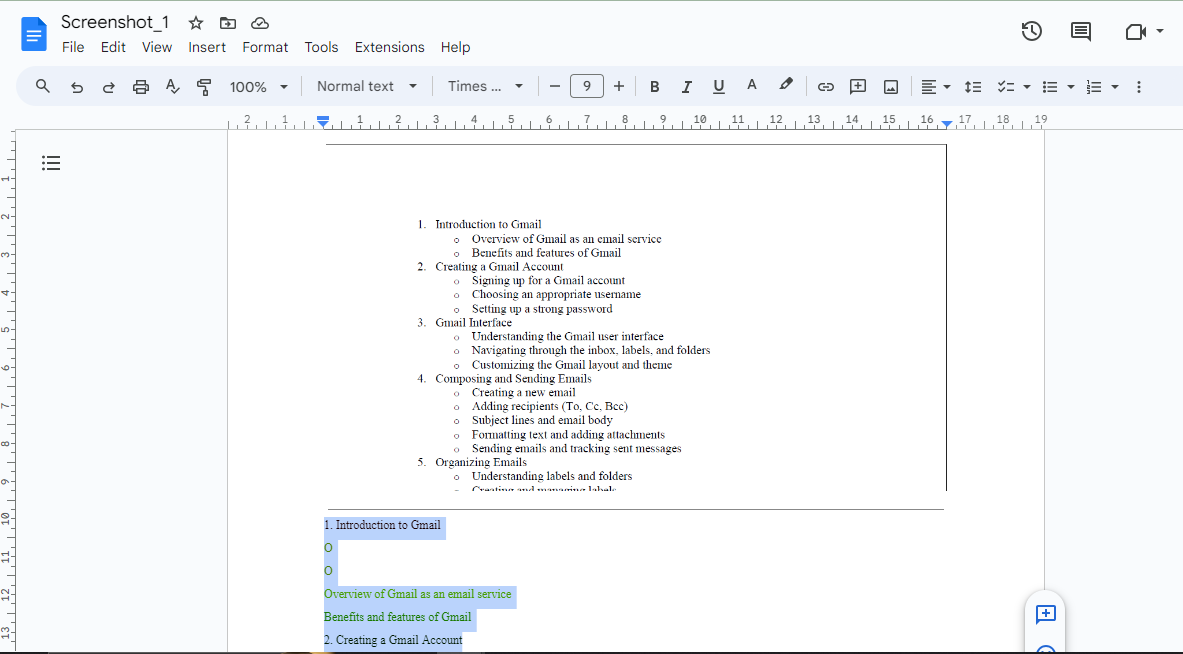Undo the last action
The image size is (1183, 654).
pos(76,87)
